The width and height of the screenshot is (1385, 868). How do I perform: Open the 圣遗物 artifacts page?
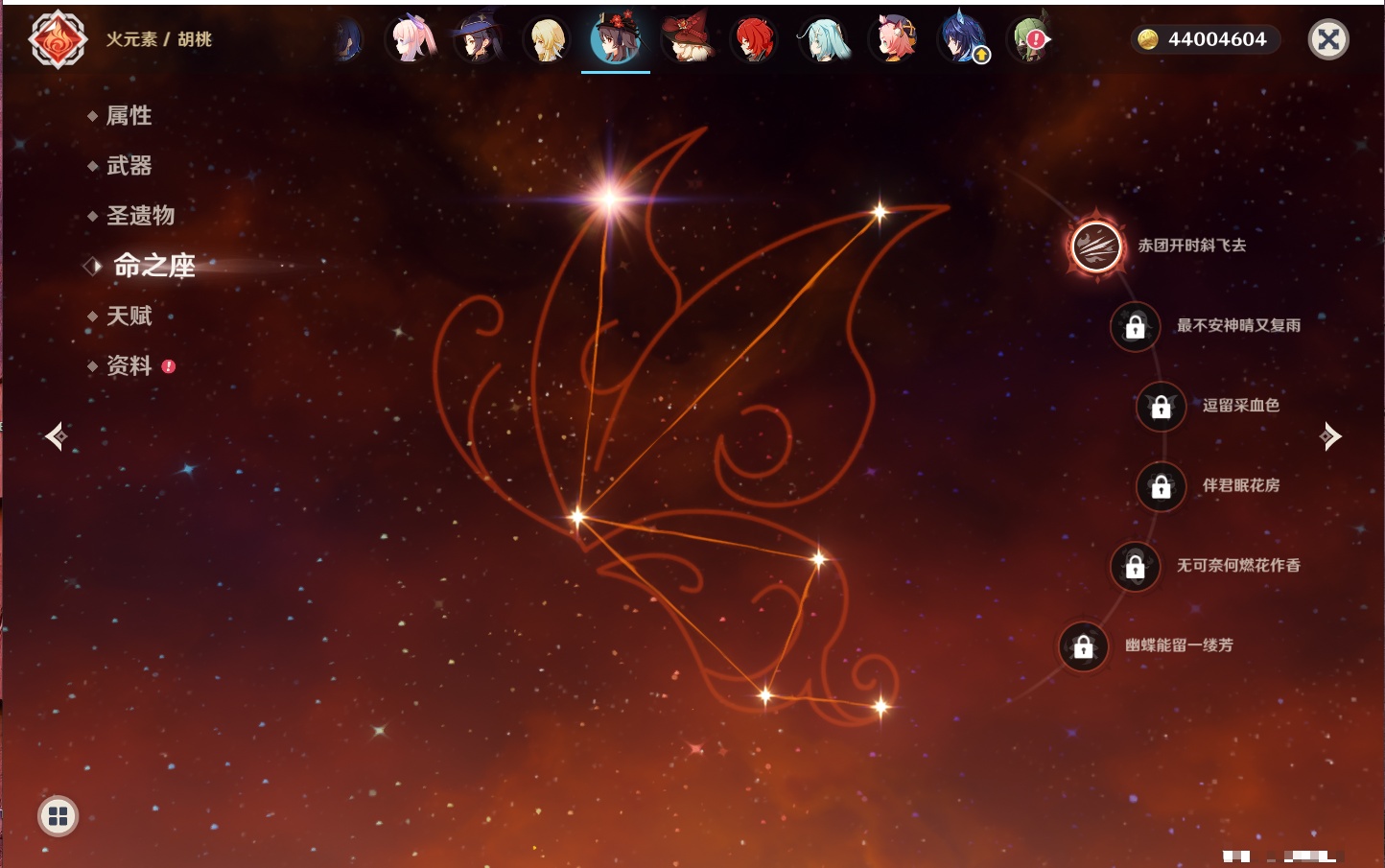click(140, 216)
